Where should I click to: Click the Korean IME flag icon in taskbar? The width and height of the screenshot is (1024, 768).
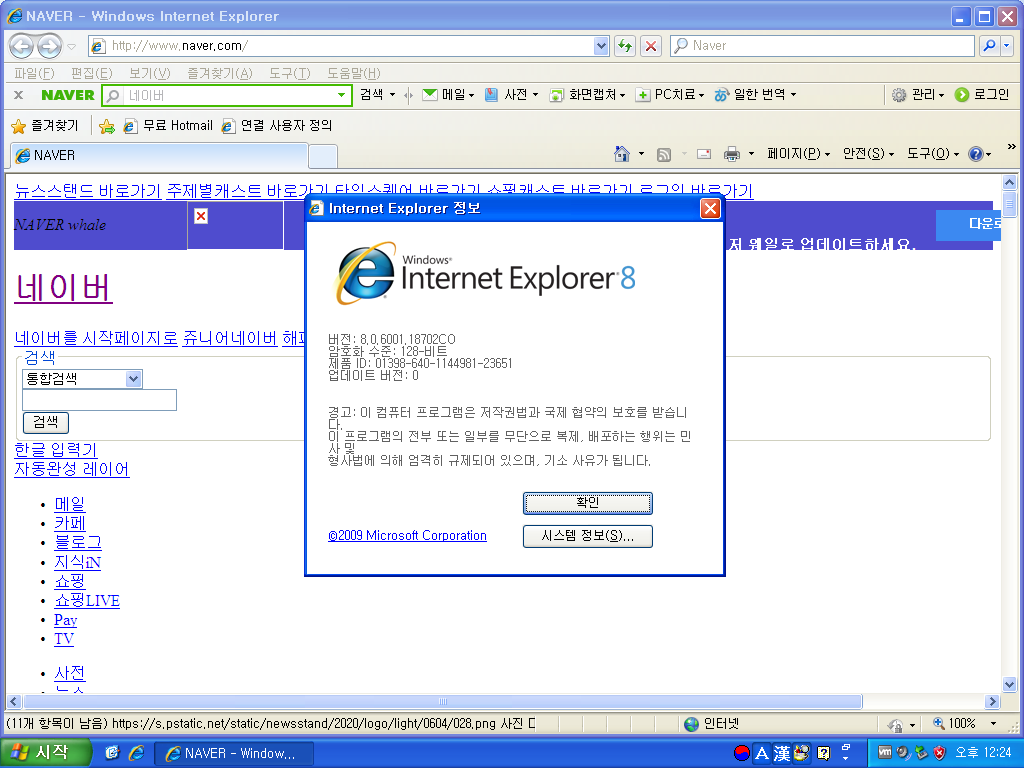[x=742, y=753]
